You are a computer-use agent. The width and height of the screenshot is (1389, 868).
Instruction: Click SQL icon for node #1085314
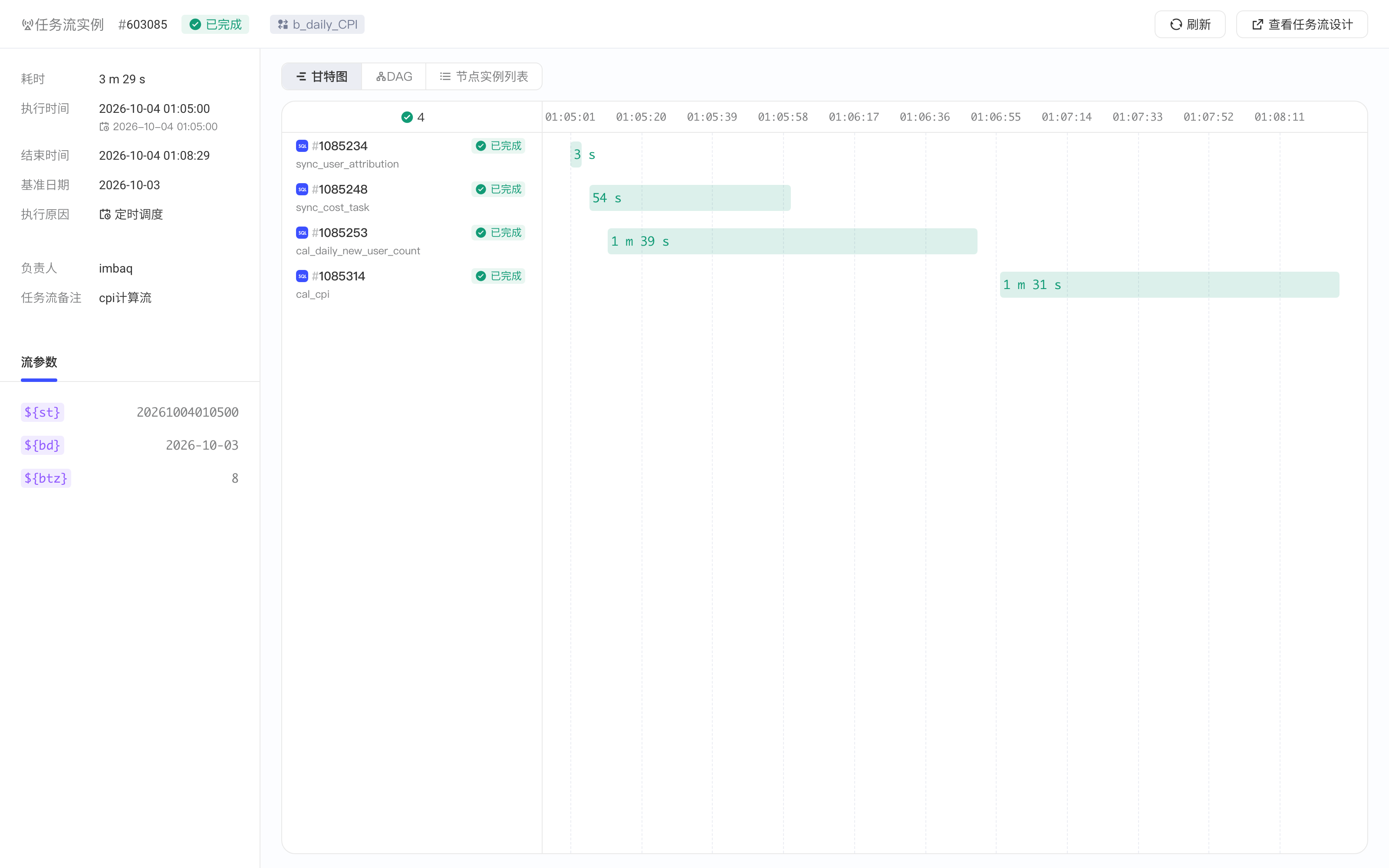click(302, 276)
